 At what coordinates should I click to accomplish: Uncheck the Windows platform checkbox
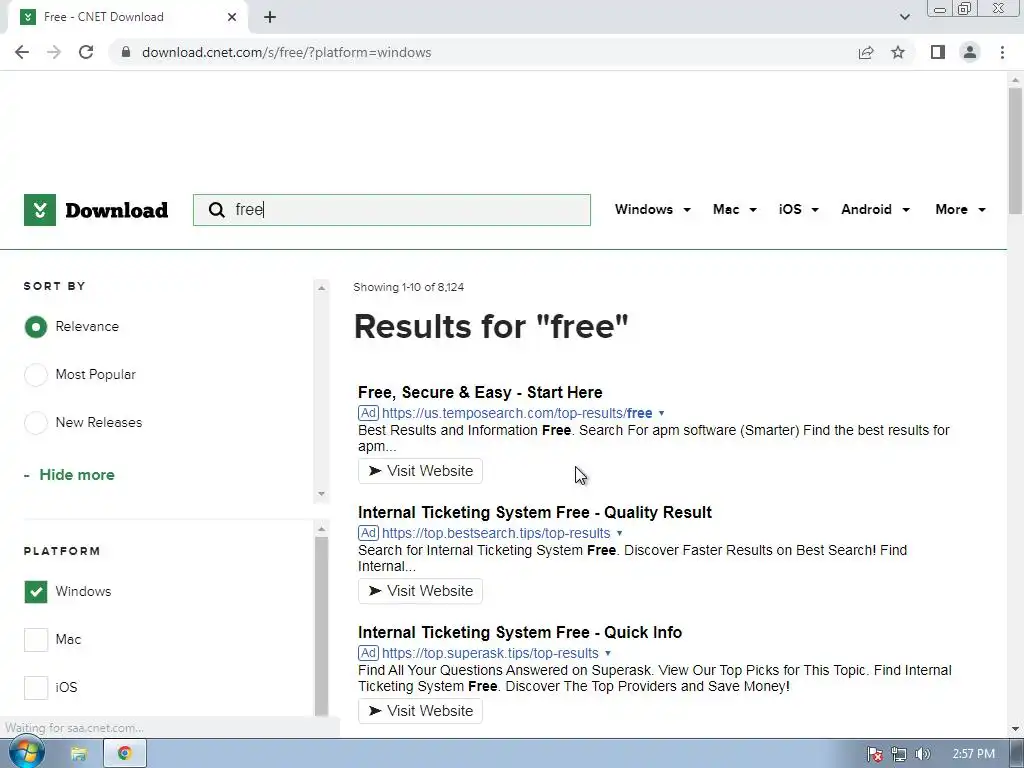(36, 592)
